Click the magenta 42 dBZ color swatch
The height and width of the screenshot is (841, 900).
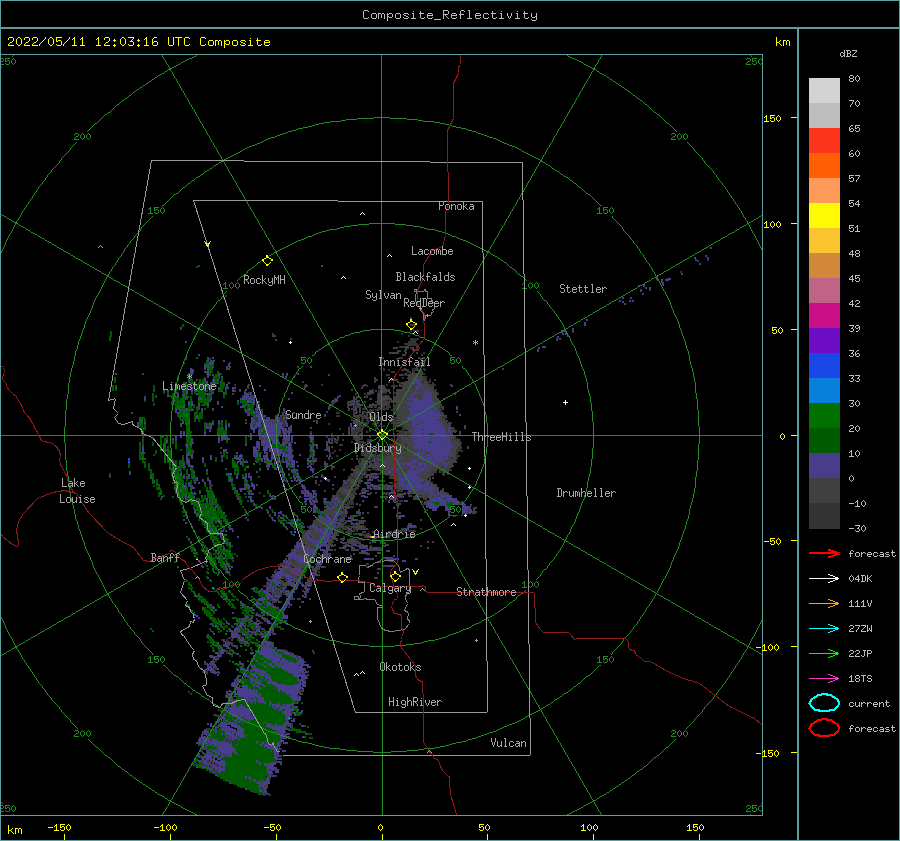[x=824, y=315]
